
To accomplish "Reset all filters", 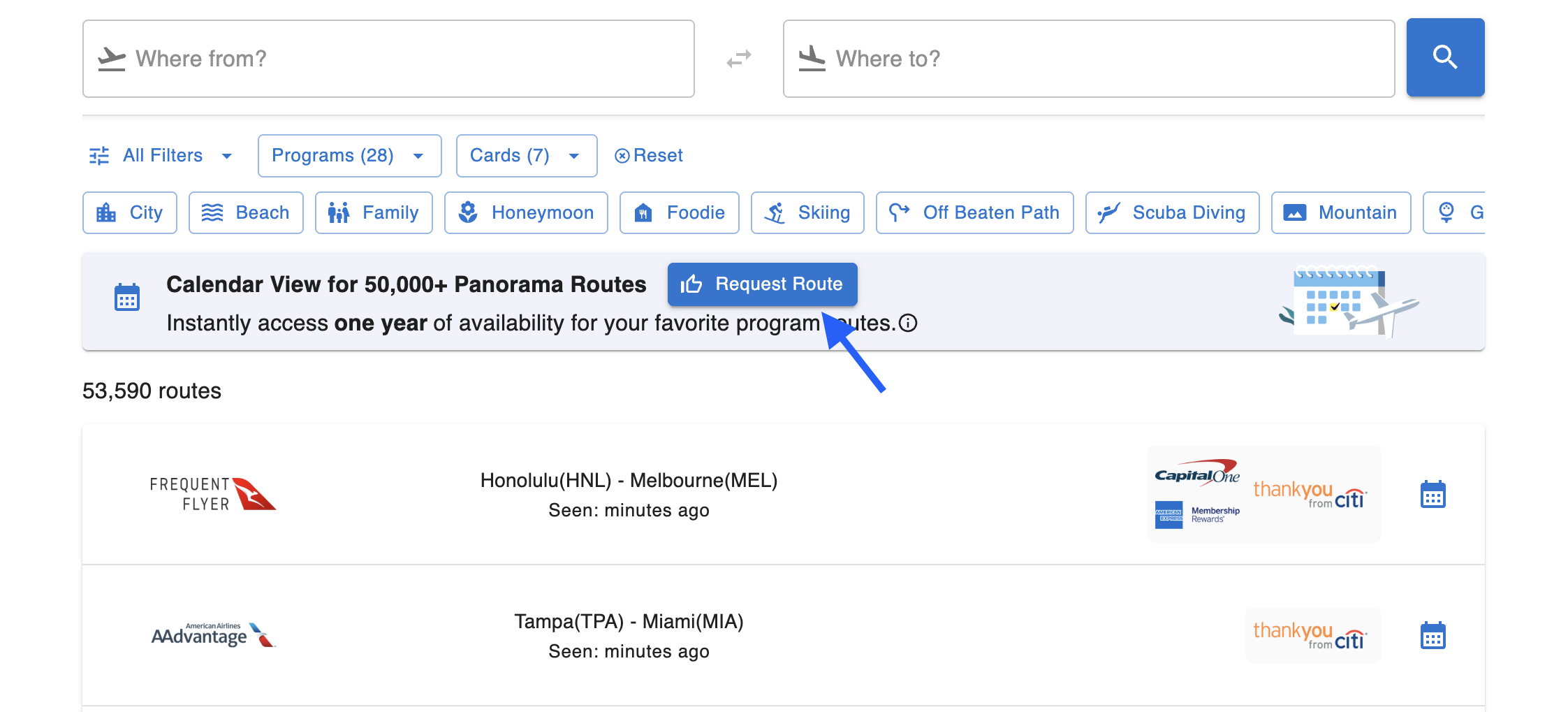I will tap(648, 155).
